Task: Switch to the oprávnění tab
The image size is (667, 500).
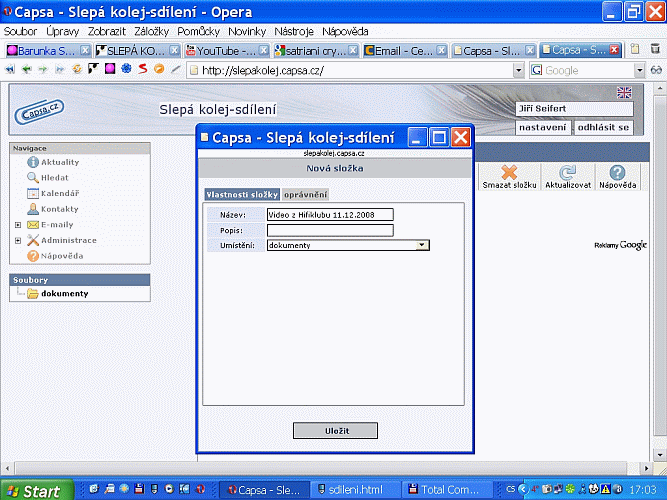Action: tap(305, 194)
